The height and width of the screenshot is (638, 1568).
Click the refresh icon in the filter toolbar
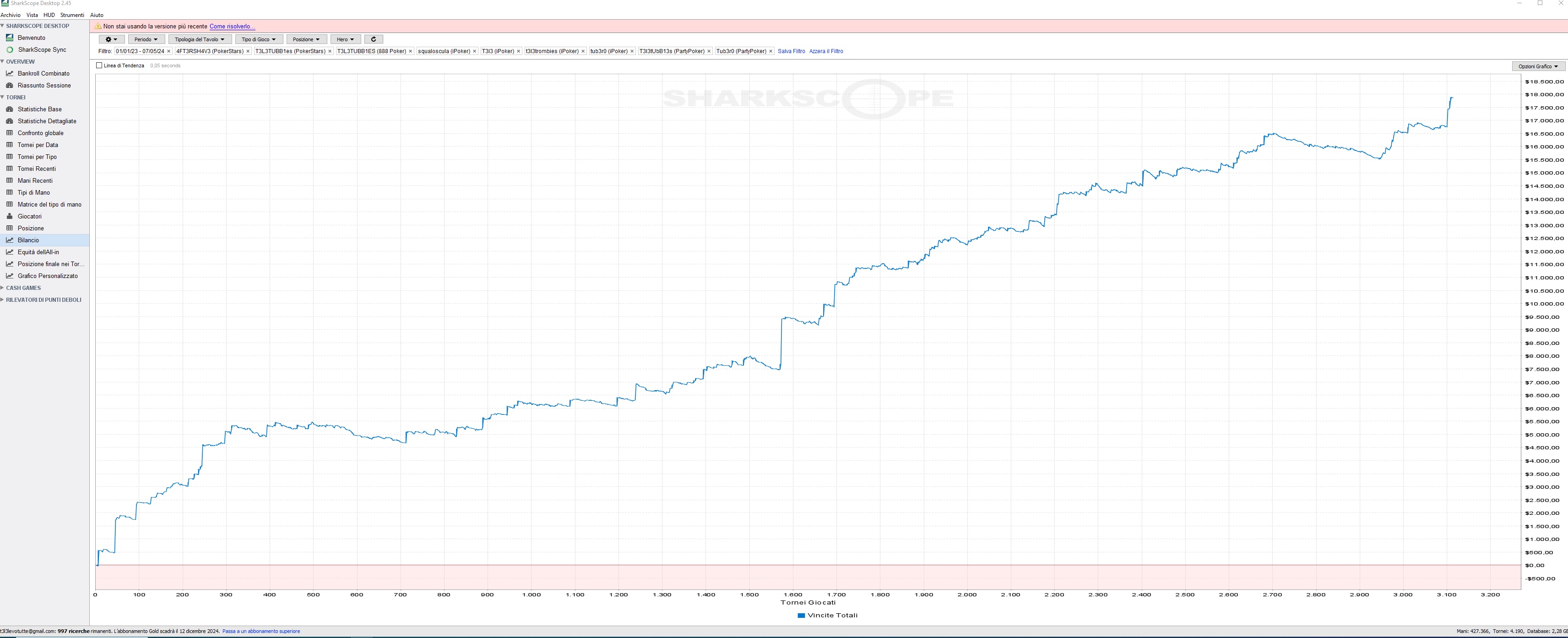pyautogui.click(x=373, y=39)
